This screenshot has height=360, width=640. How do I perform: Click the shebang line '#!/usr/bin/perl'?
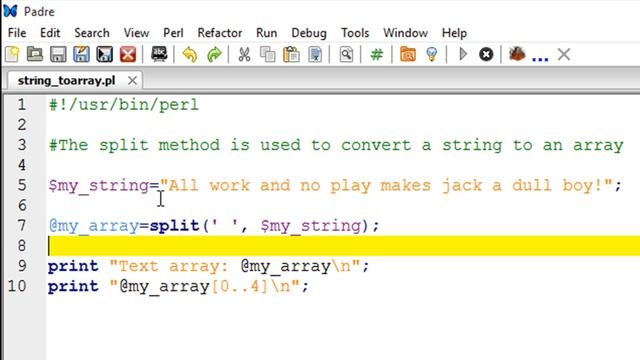pyautogui.click(x=124, y=105)
